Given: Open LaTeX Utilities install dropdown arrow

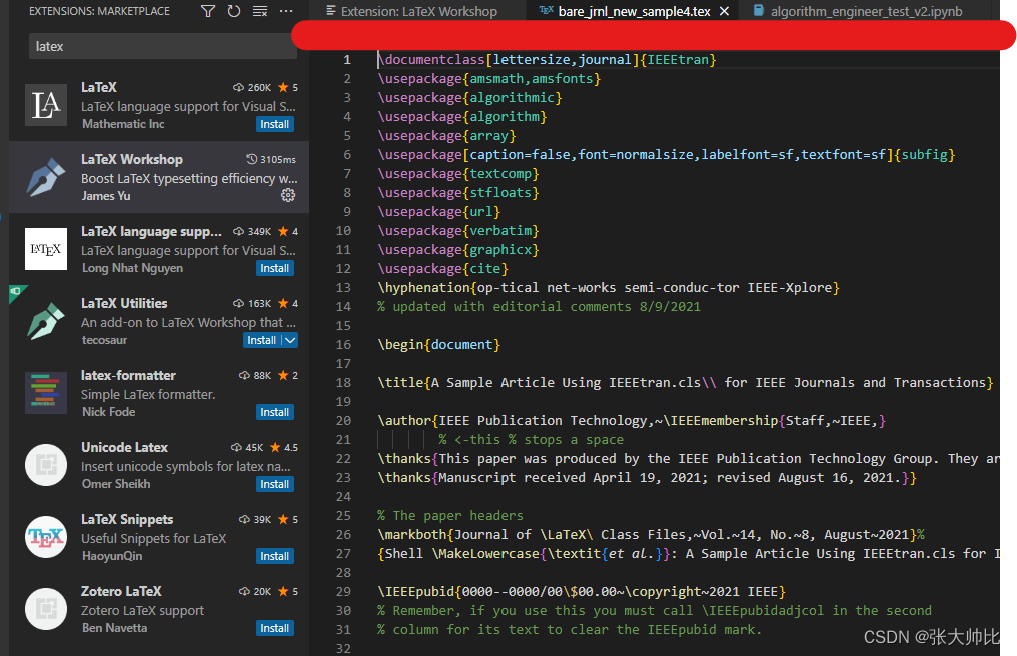Looking at the screenshot, I should [290, 340].
